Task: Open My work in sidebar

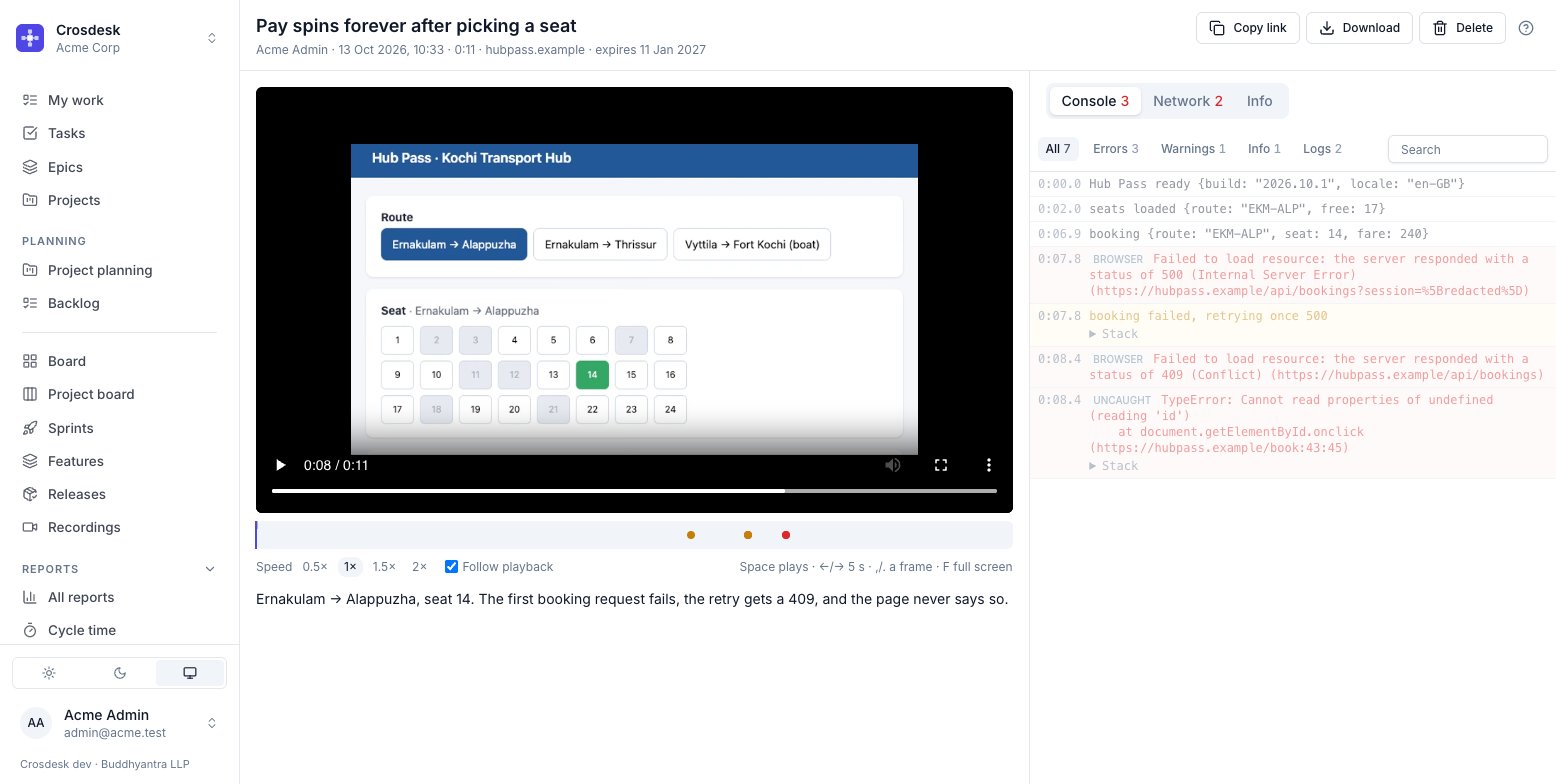Action: click(120, 100)
